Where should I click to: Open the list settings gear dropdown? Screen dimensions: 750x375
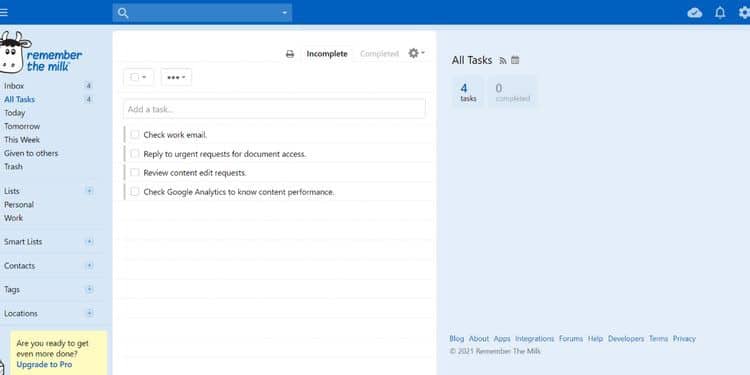pos(416,53)
